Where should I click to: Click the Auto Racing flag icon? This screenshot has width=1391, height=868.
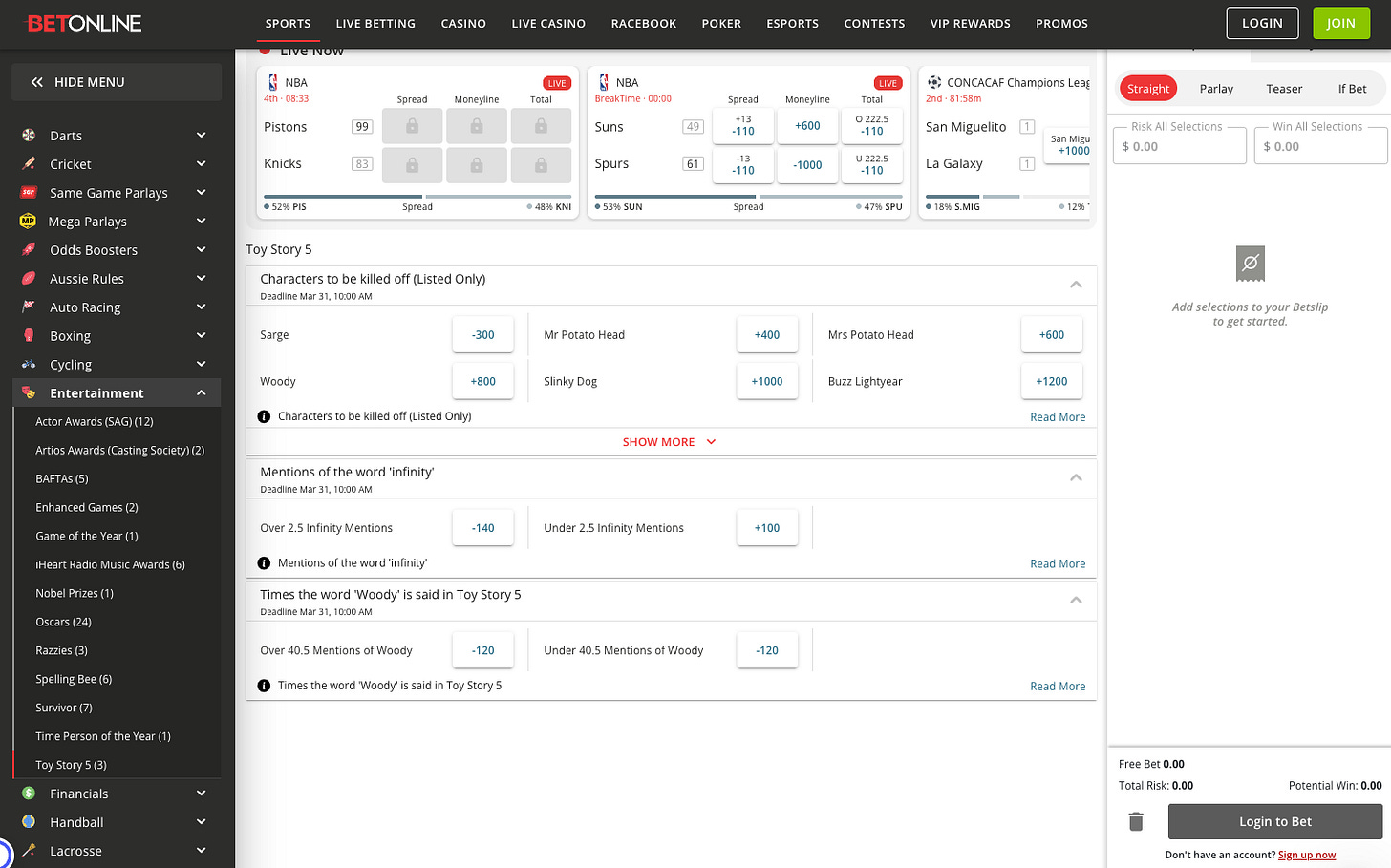click(29, 307)
